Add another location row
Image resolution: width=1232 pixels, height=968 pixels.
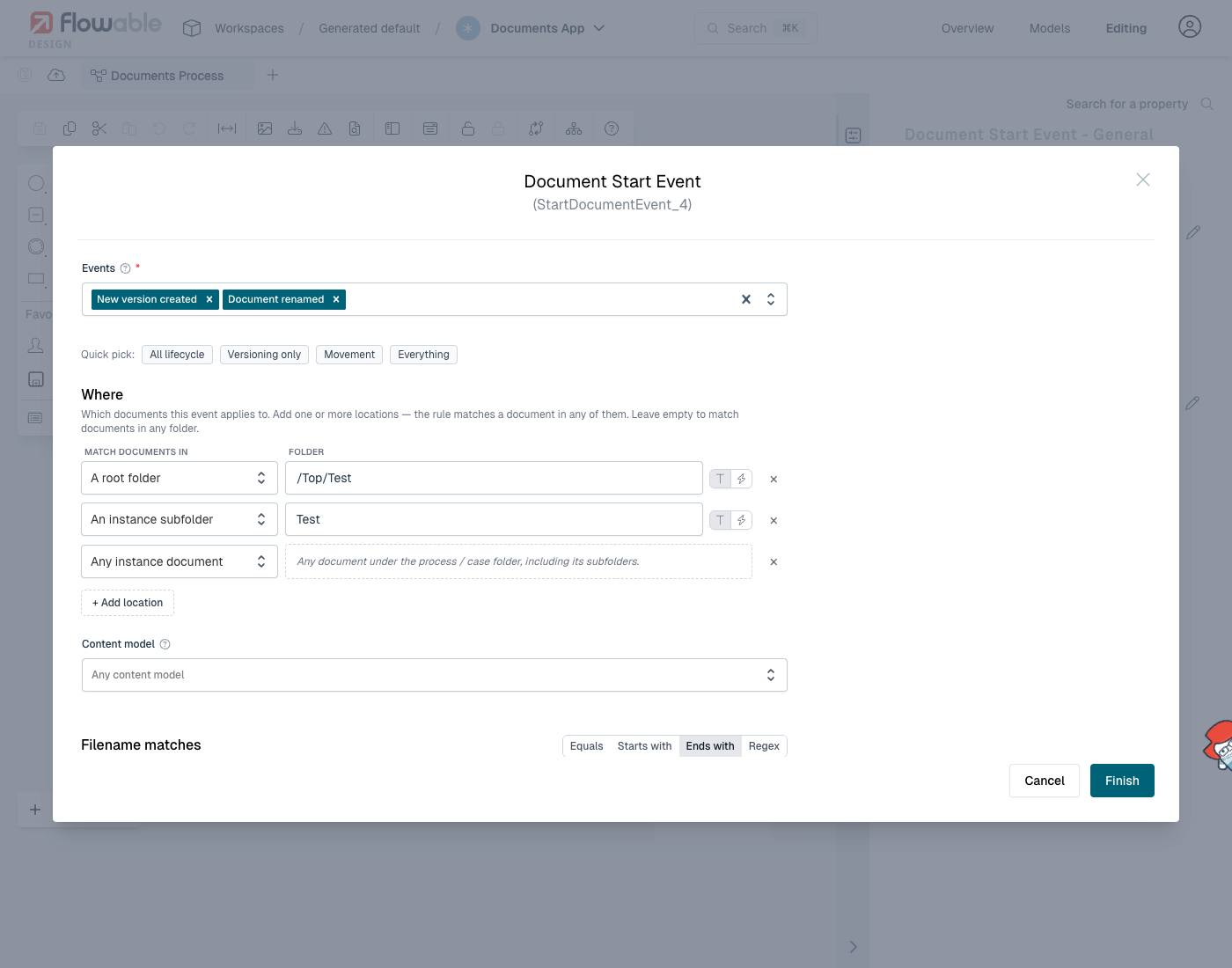coord(128,603)
